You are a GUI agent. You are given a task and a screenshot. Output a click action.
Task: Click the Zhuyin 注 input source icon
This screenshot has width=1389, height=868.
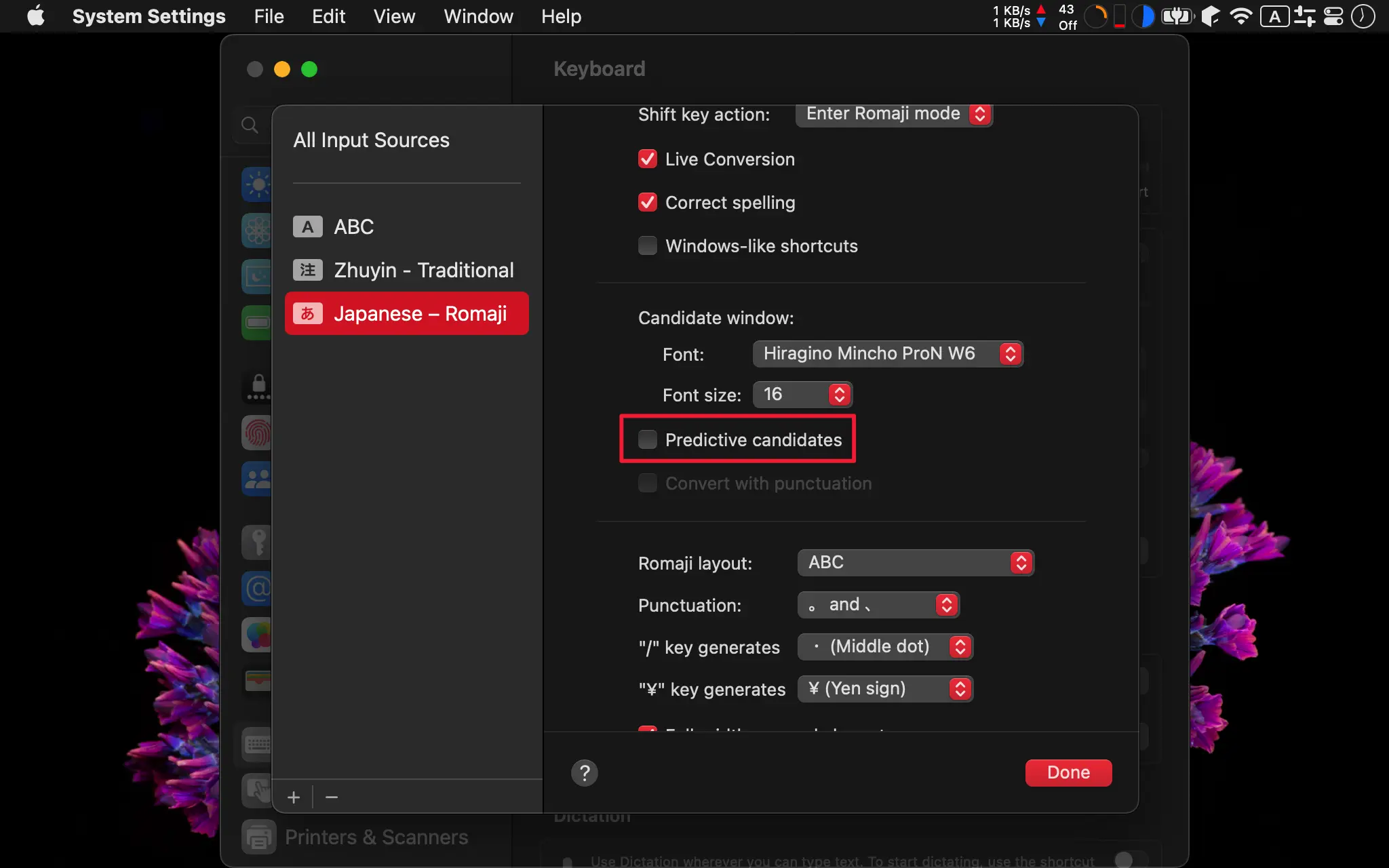click(307, 270)
